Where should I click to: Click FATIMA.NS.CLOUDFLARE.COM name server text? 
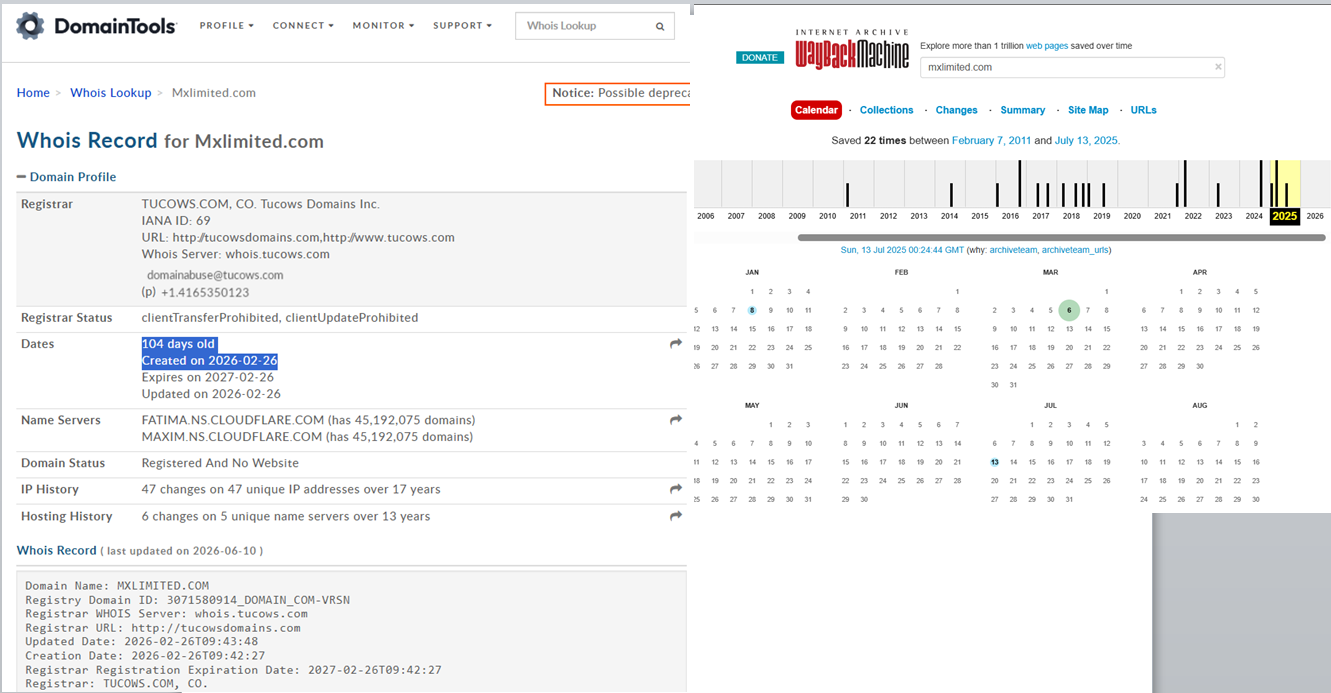pyautogui.click(x=233, y=420)
